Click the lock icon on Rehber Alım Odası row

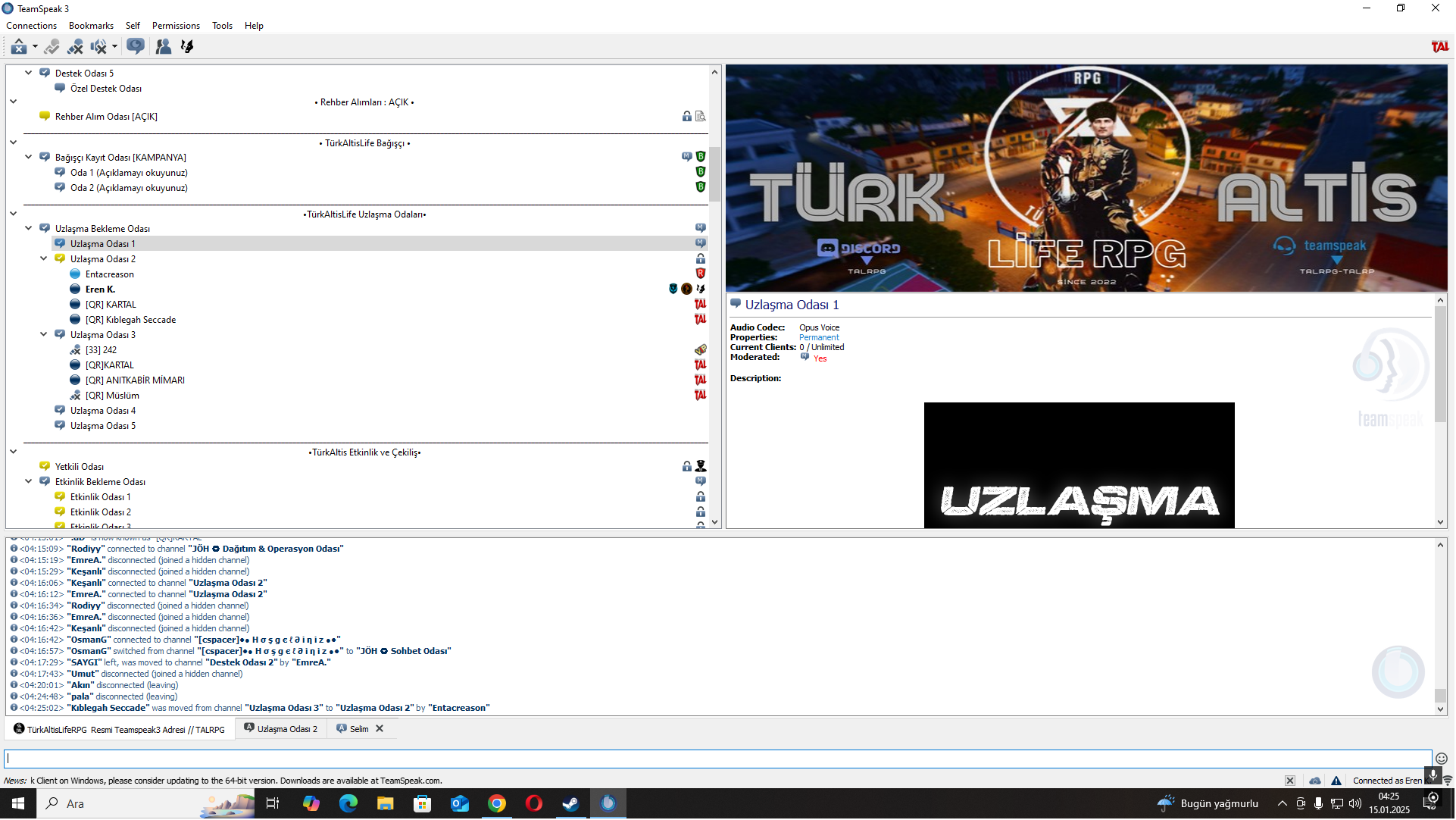(x=687, y=117)
